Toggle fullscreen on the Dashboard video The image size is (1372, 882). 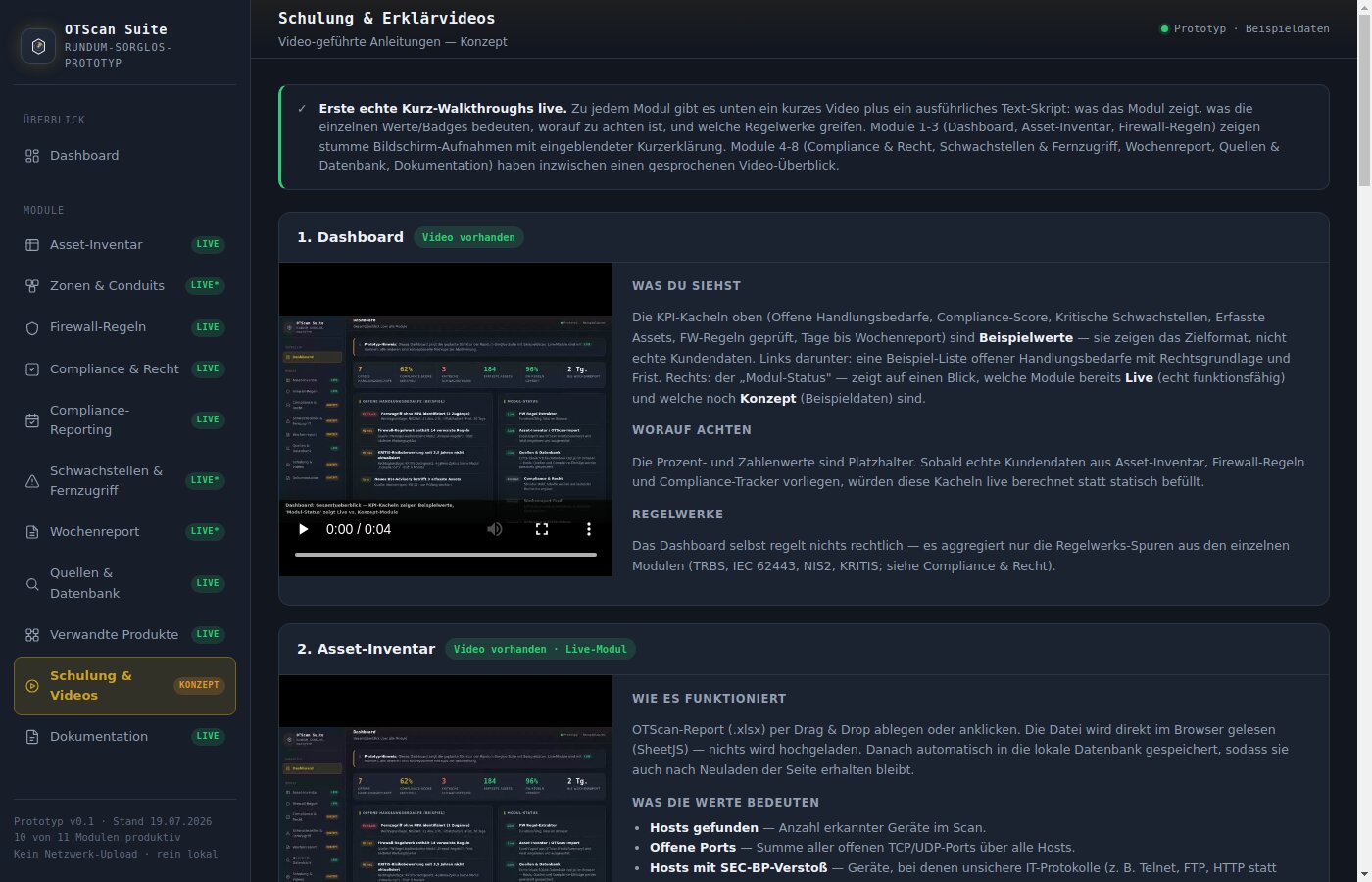[x=542, y=529]
